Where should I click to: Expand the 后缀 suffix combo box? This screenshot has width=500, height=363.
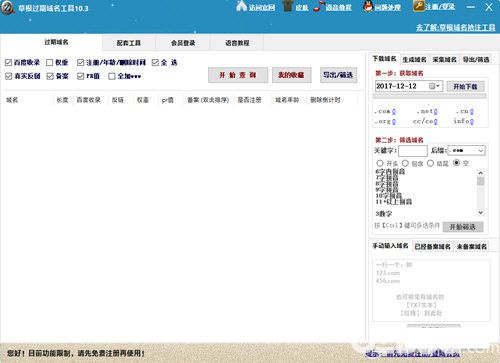coord(480,151)
